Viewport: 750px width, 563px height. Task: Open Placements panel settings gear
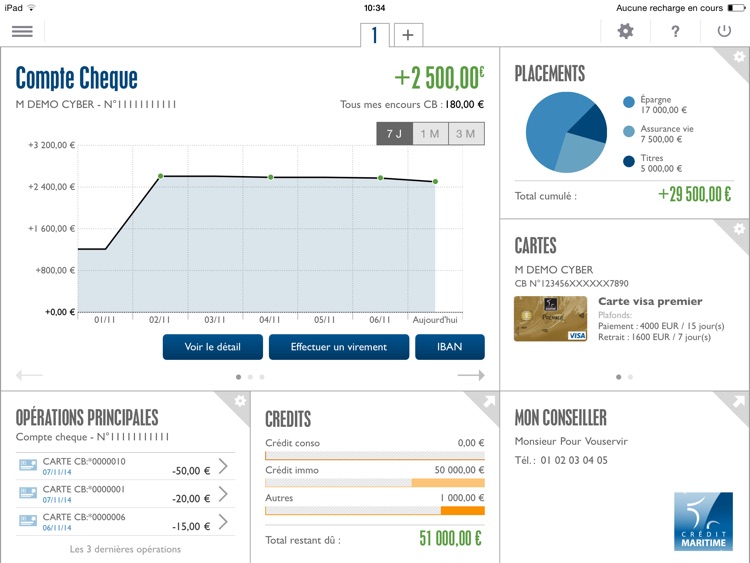coord(739,57)
